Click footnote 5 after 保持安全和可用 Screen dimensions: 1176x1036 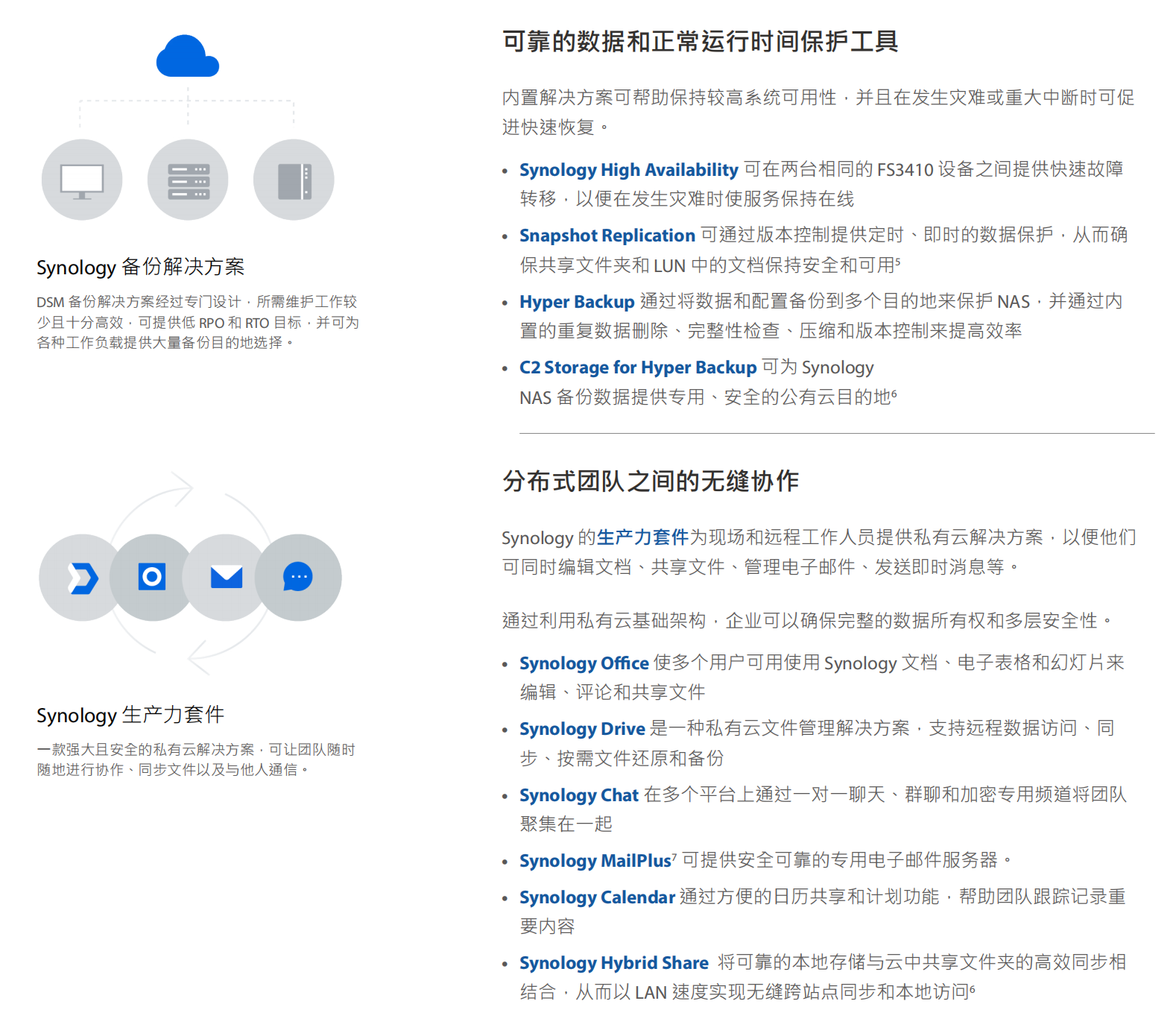(x=898, y=261)
